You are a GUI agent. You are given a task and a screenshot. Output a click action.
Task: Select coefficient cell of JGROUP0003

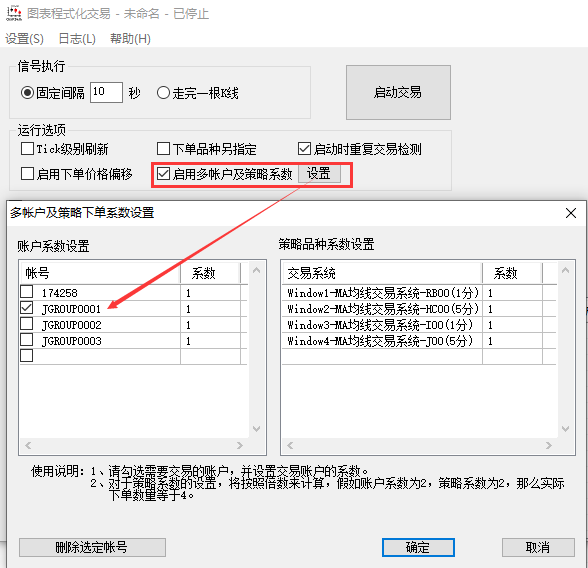click(210, 341)
